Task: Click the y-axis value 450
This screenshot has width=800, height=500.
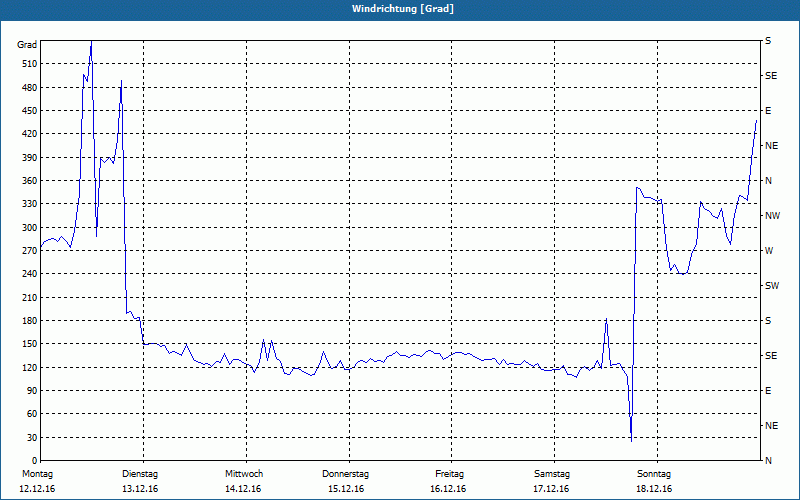Action: pos(30,111)
